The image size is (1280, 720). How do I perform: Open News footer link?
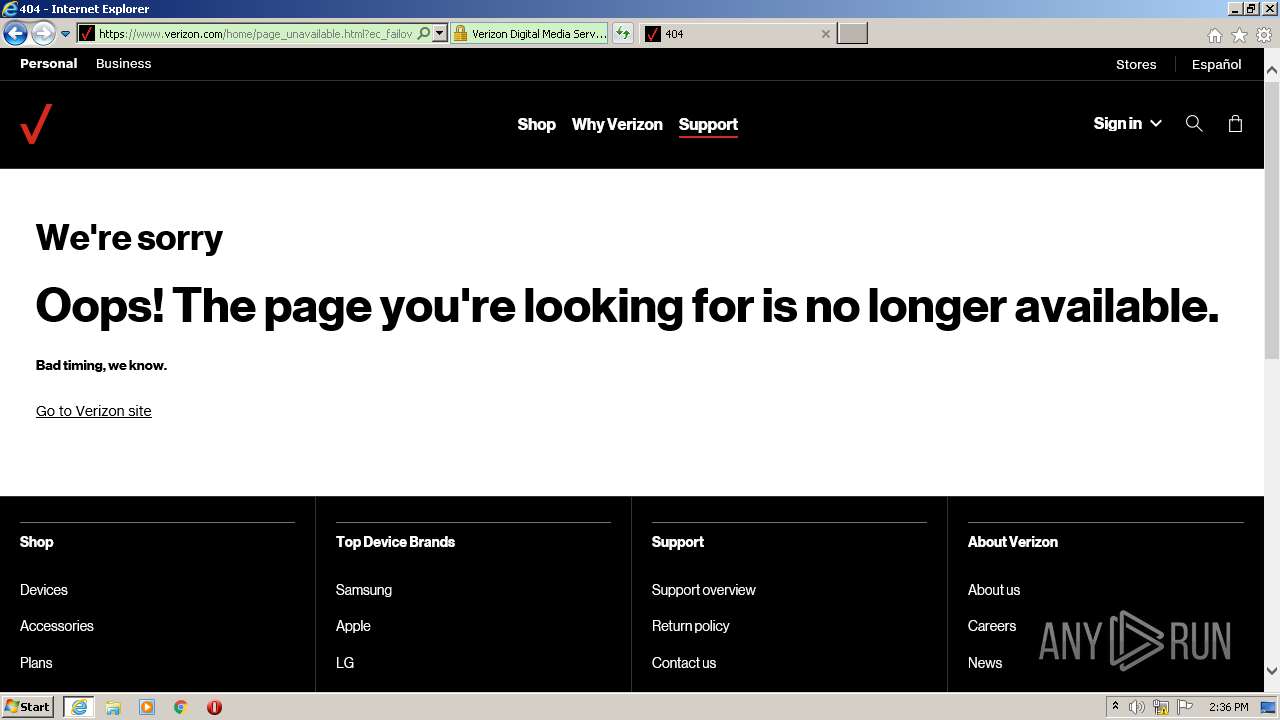(x=985, y=663)
